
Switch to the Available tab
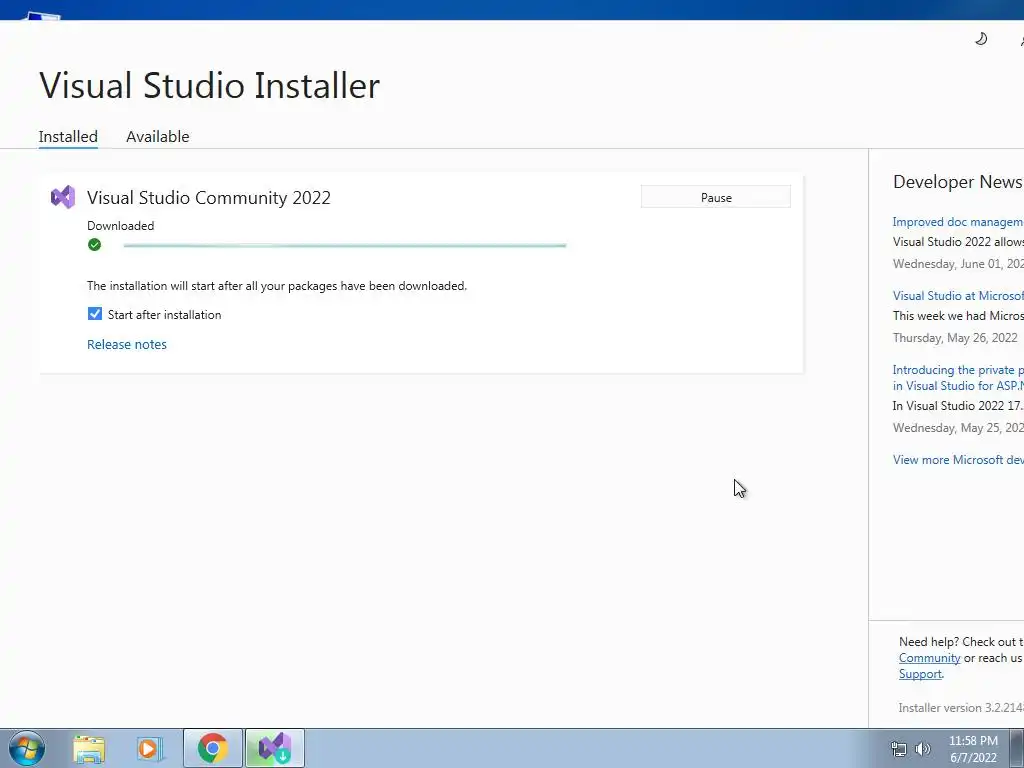click(157, 136)
